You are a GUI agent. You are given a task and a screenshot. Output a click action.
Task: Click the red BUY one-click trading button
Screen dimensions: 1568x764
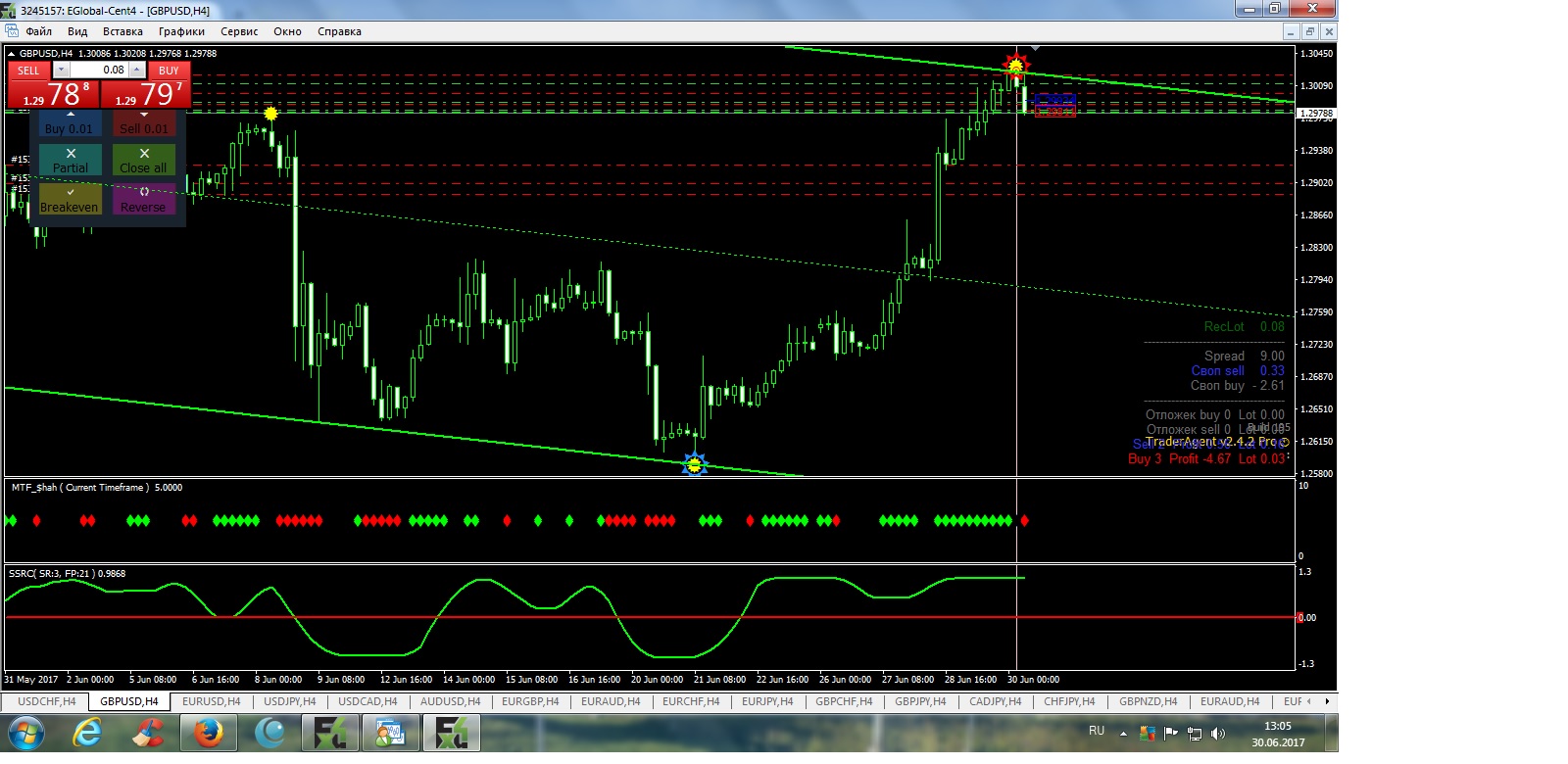(x=169, y=71)
